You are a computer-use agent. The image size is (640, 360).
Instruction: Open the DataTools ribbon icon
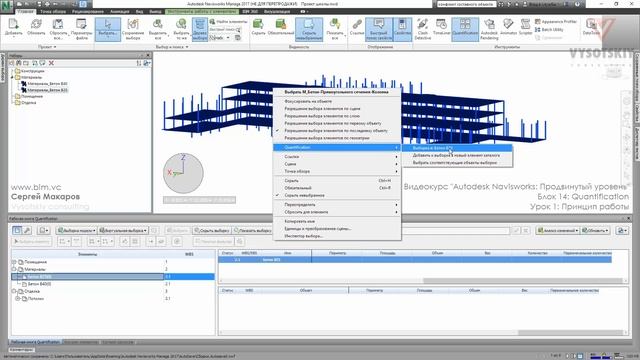(591, 28)
